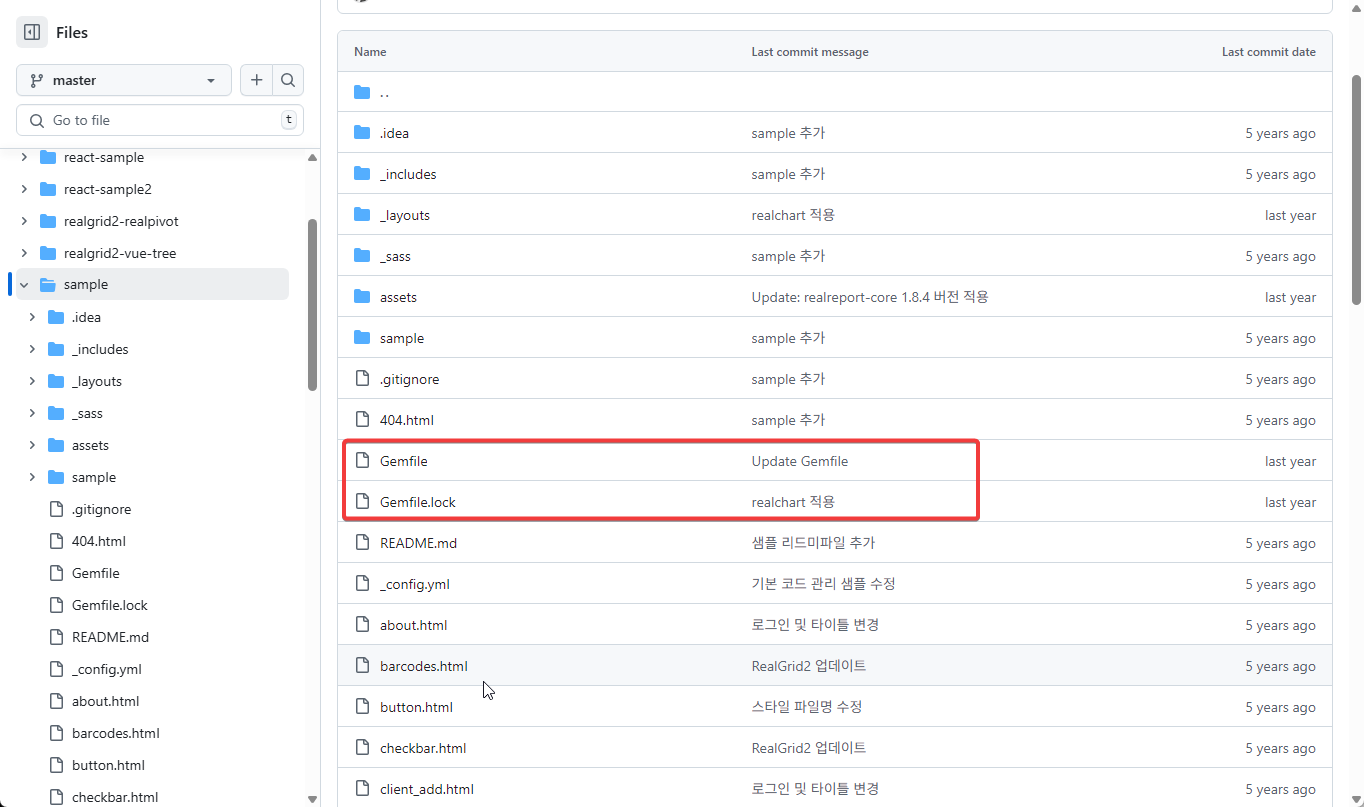Focus the Go to file input
Screen dimensions: 1364x807
click(x=160, y=120)
